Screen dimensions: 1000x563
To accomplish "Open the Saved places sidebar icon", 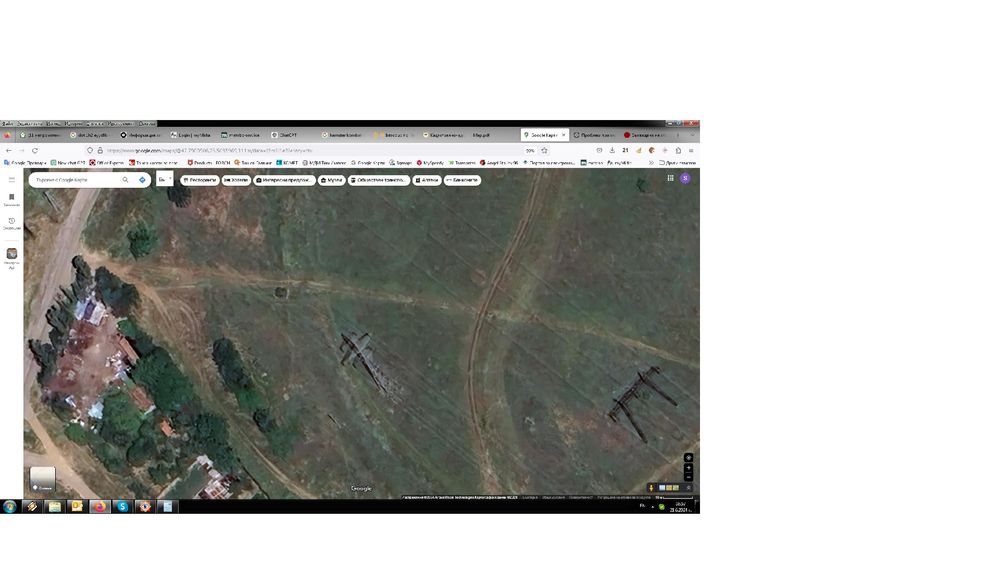I will point(11,200).
